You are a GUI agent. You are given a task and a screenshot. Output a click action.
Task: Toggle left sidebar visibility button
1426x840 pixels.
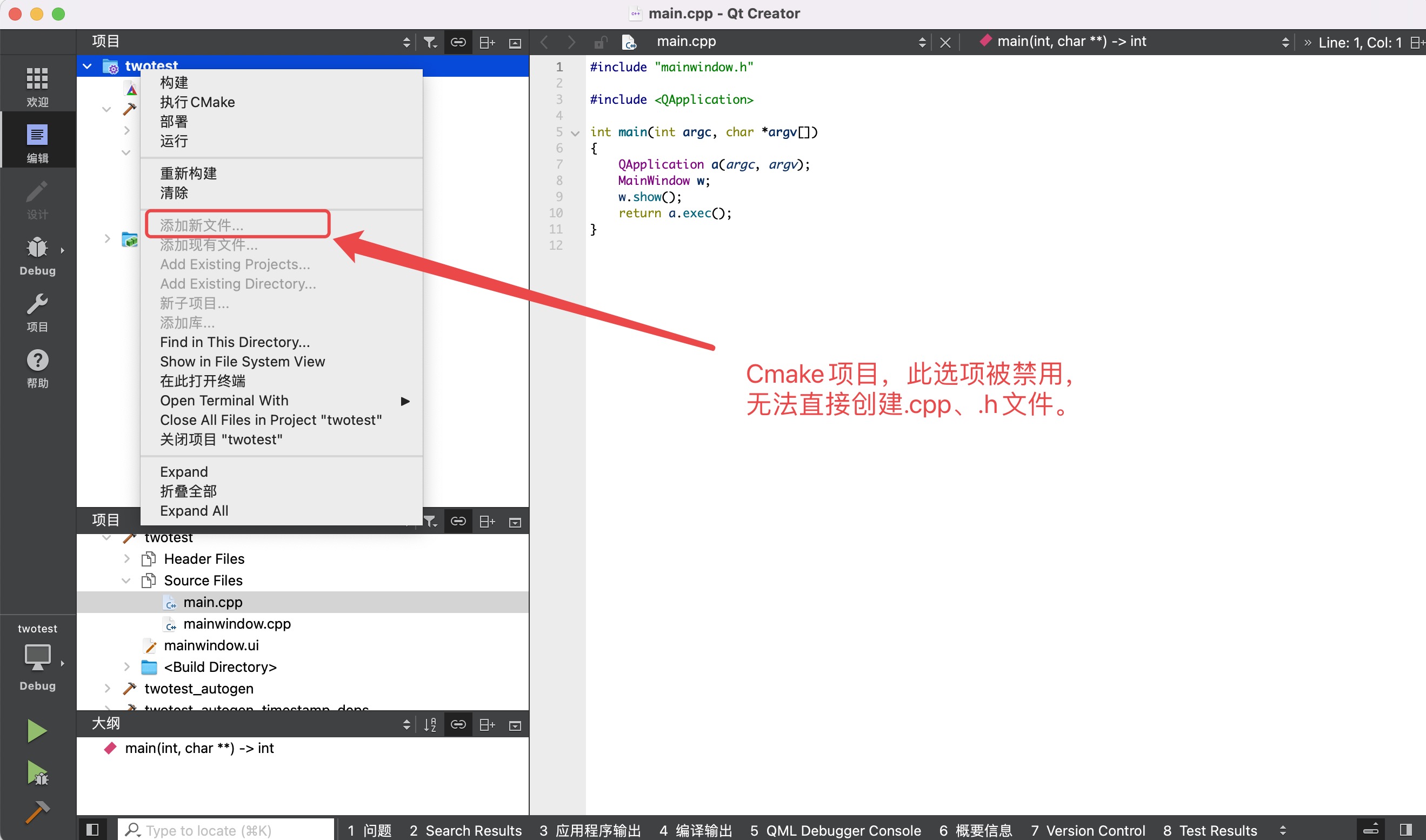[92, 830]
